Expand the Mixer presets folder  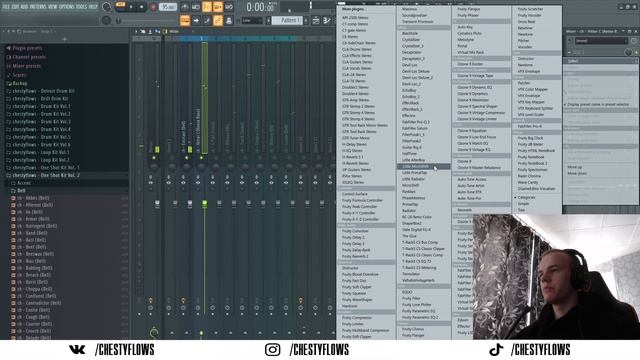point(27,66)
